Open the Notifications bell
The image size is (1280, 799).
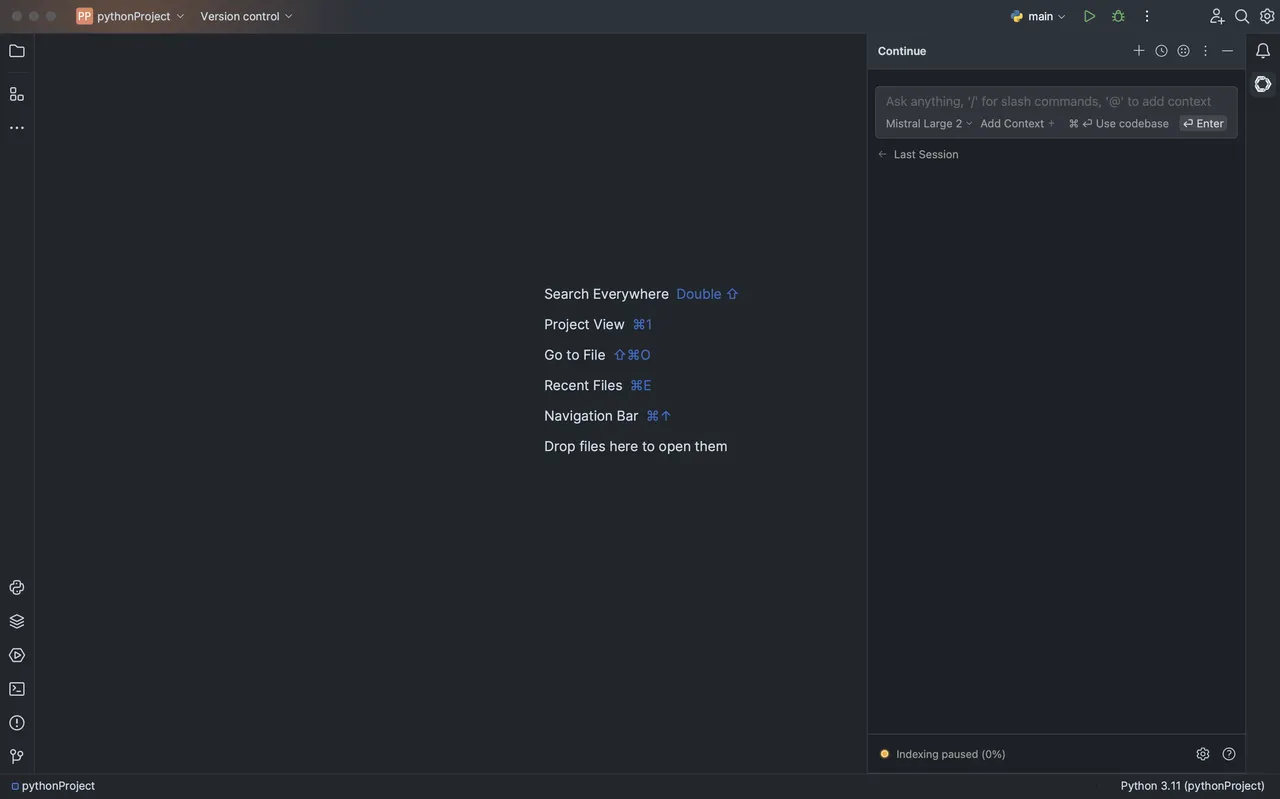click(x=1263, y=51)
